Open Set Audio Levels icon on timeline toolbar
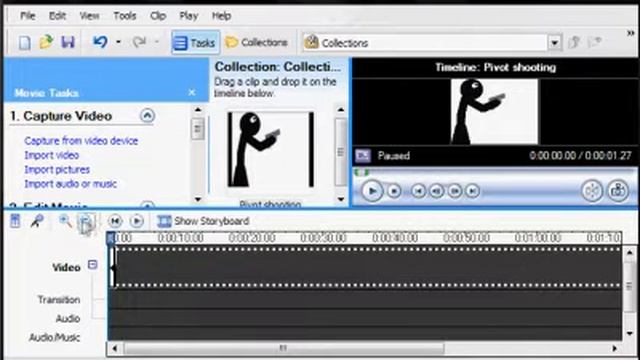 (15, 221)
